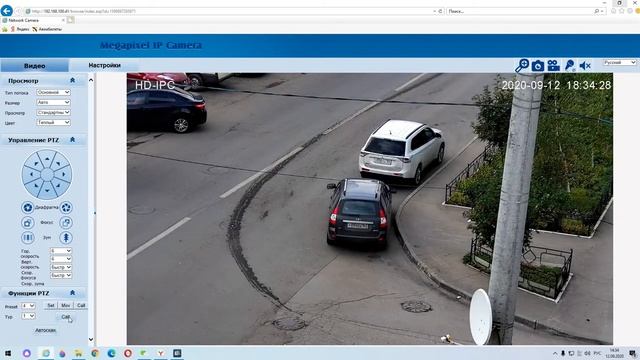Move the PTZ camera up-left
This screenshot has width=640, height=360.
(36, 164)
